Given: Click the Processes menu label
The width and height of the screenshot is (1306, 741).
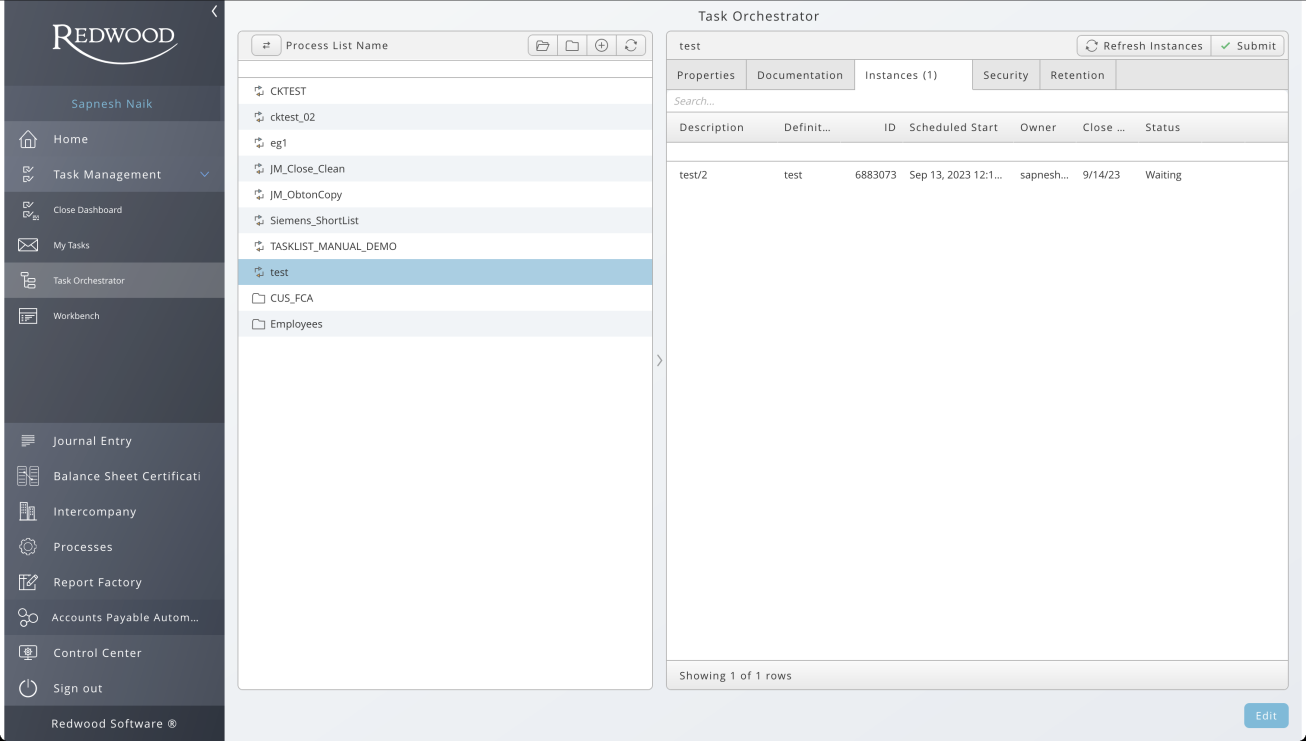Looking at the screenshot, I should pos(83,547).
